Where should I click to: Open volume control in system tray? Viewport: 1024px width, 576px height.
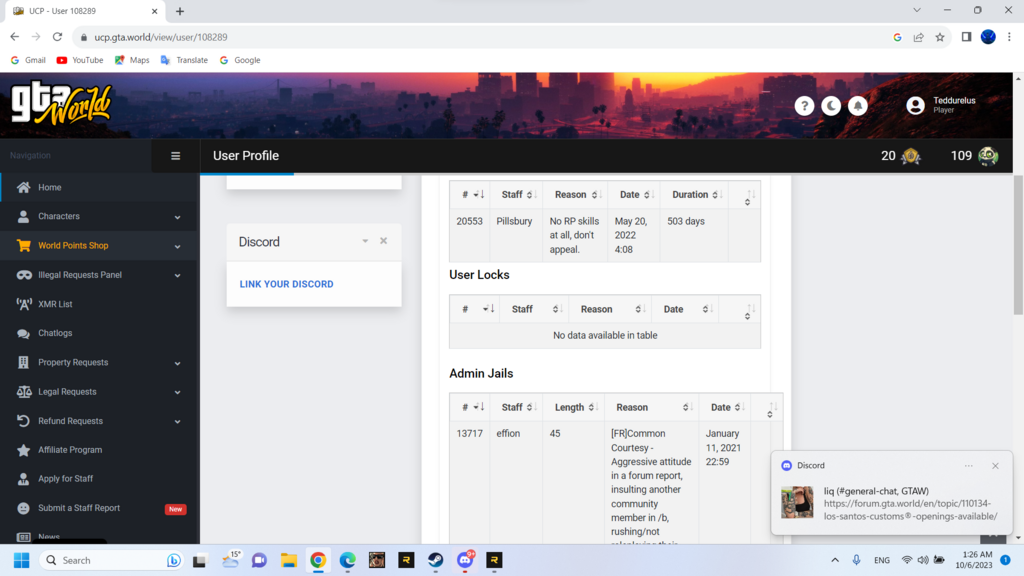[923, 560]
